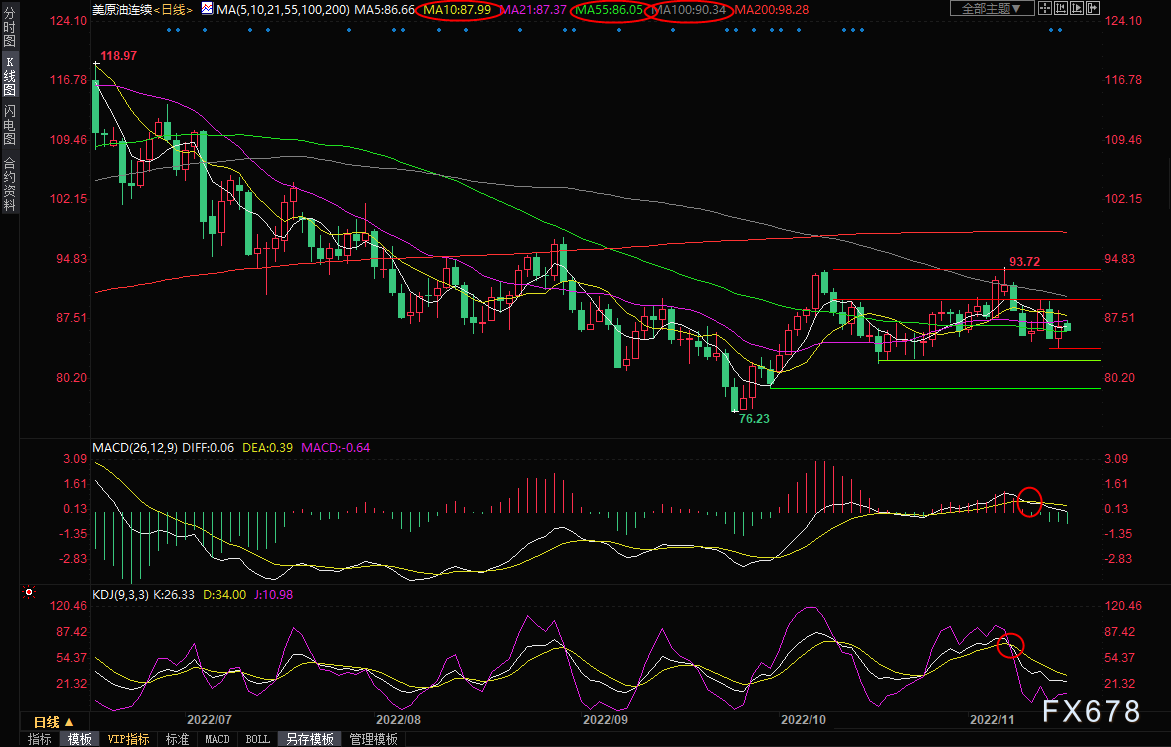Image resolution: width=1171 pixels, height=747 pixels.
Task: Click the 118.97 high price label
Action: 119,56
